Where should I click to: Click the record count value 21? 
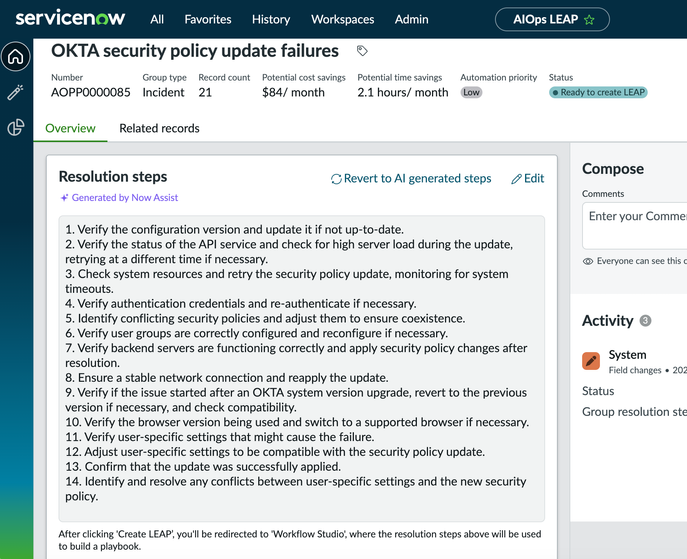(205, 92)
